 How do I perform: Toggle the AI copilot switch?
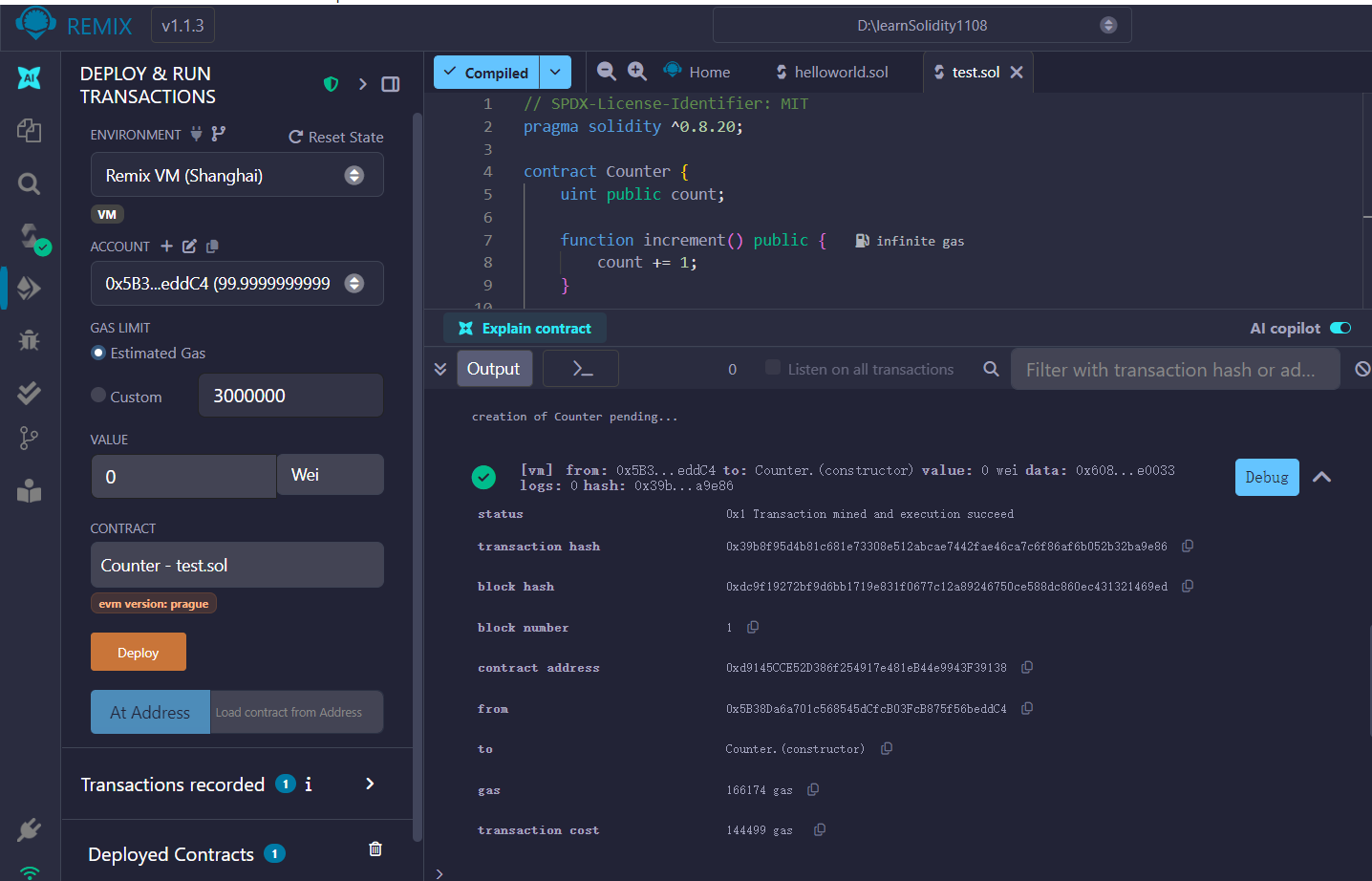tap(1340, 328)
